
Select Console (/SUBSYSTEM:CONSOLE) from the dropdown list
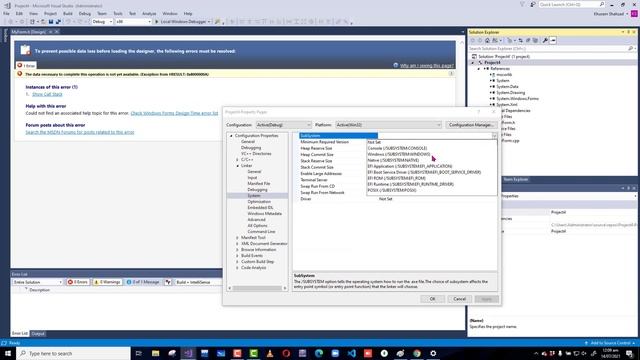[397, 148]
